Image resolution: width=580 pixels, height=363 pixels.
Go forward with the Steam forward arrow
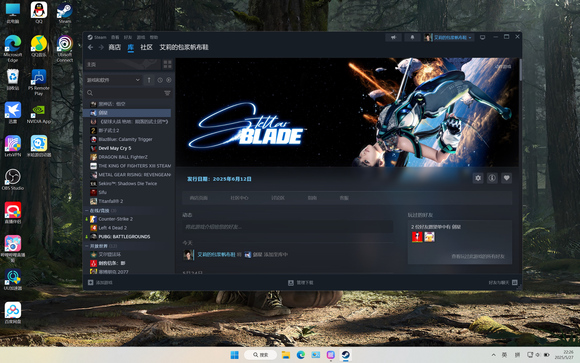tap(101, 47)
